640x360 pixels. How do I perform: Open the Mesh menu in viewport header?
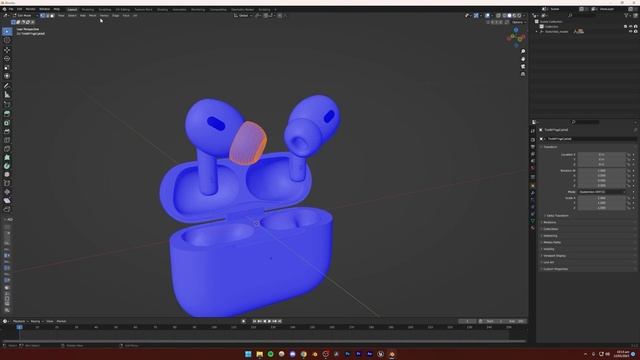(93, 16)
